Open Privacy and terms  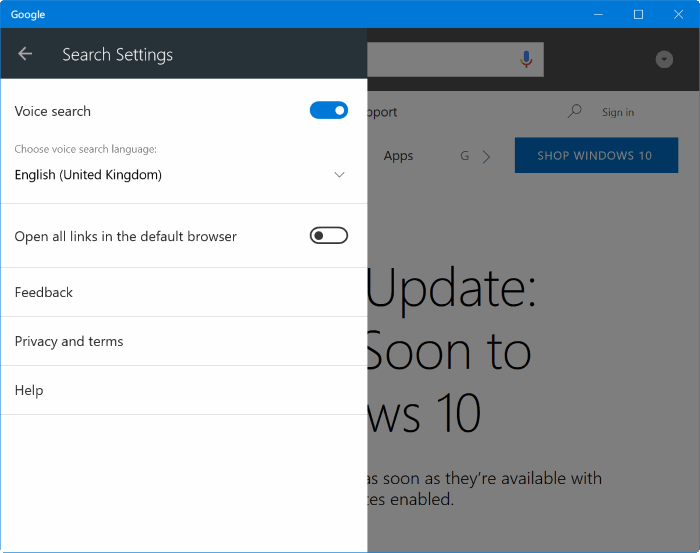click(183, 341)
